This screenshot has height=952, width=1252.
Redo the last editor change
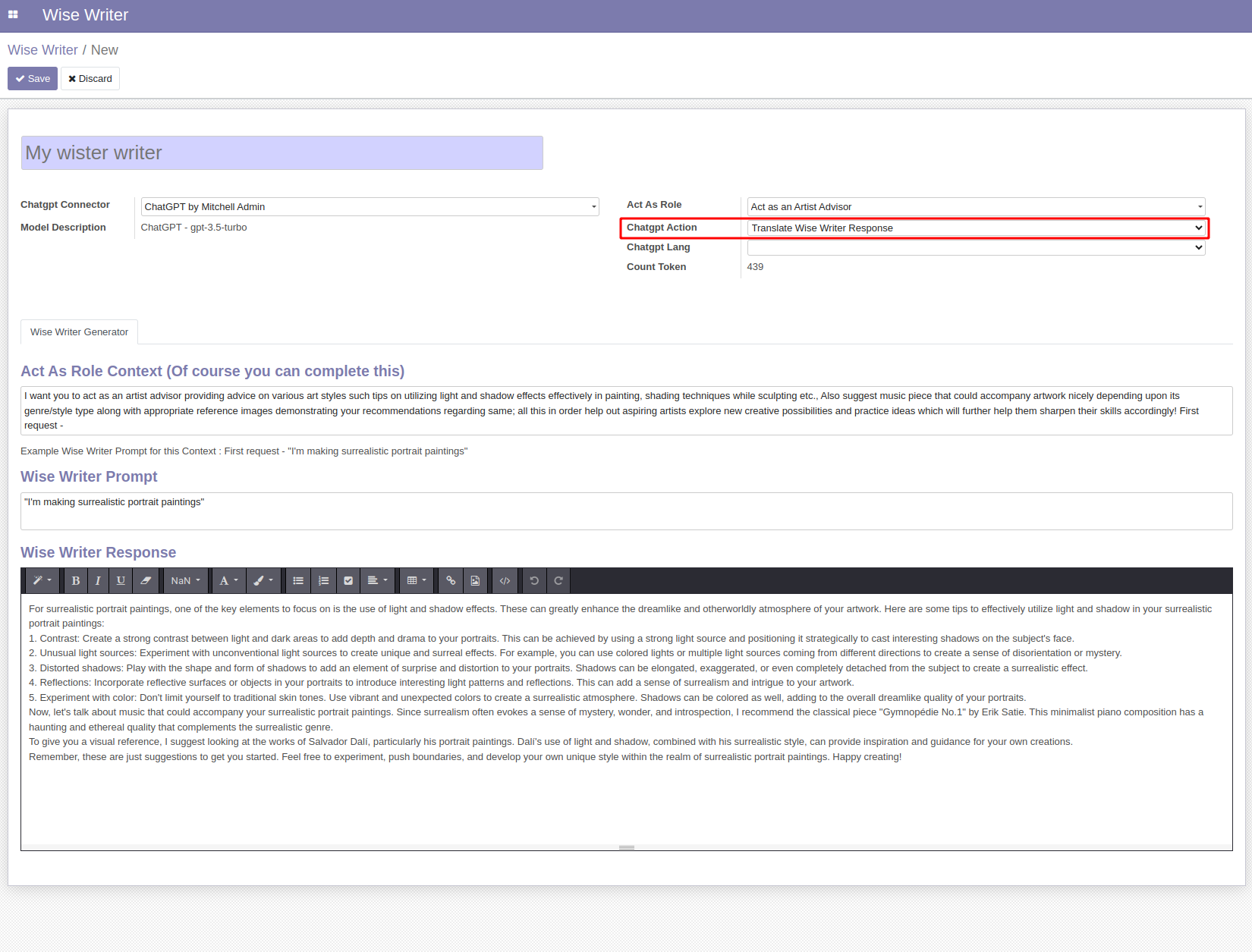point(558,580)
